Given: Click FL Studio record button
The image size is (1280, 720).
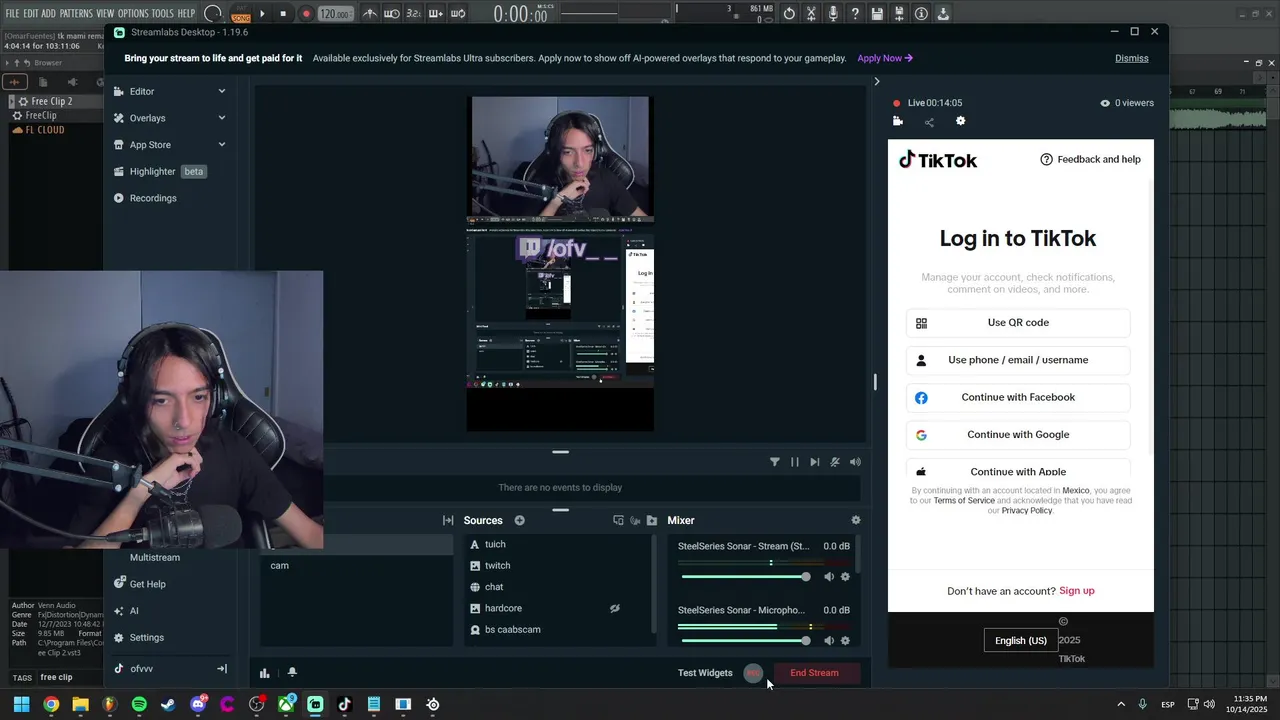Looking at the screenshot, I should pos(306,14).
